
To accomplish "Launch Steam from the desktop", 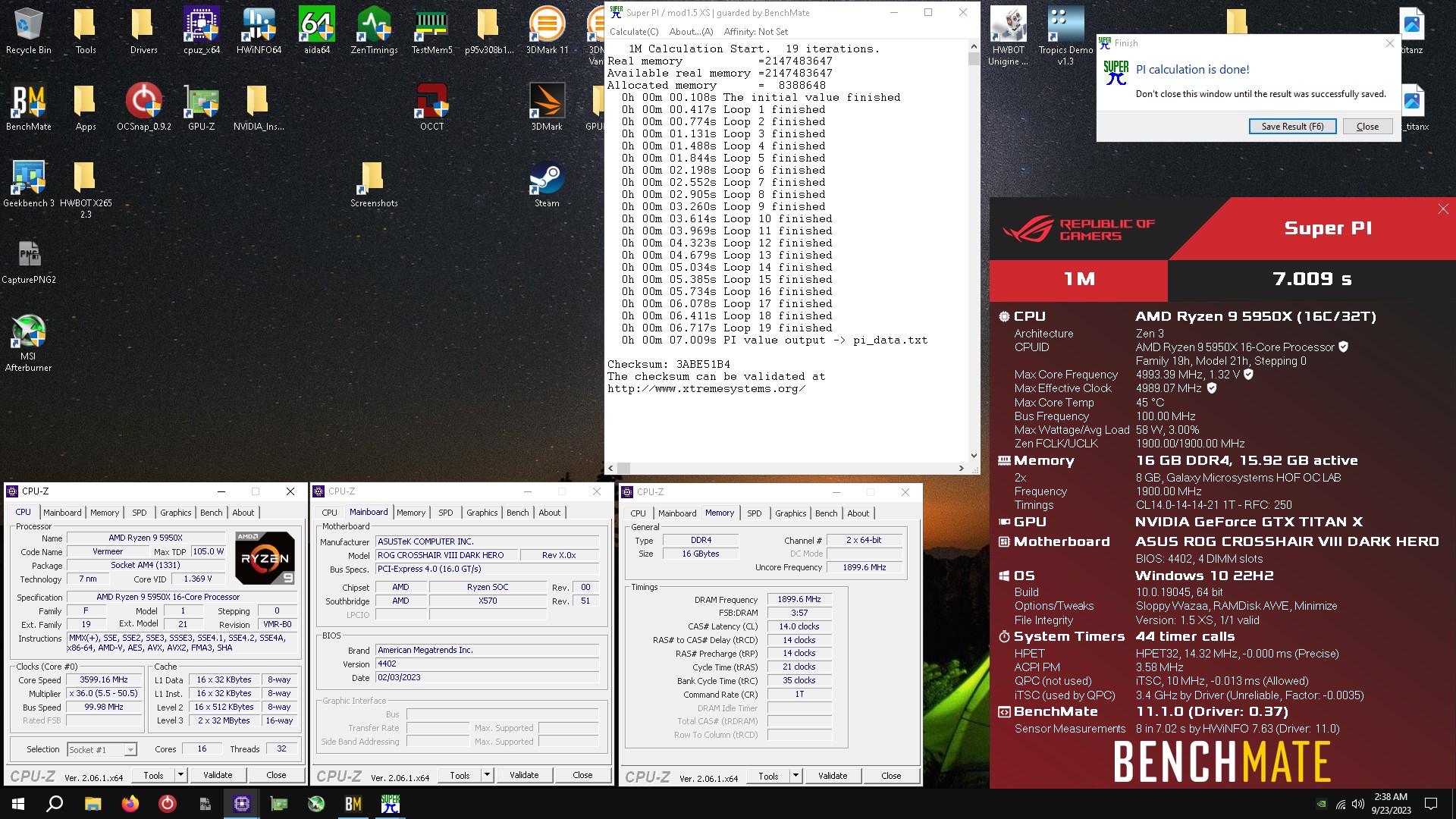I will 547,184.
